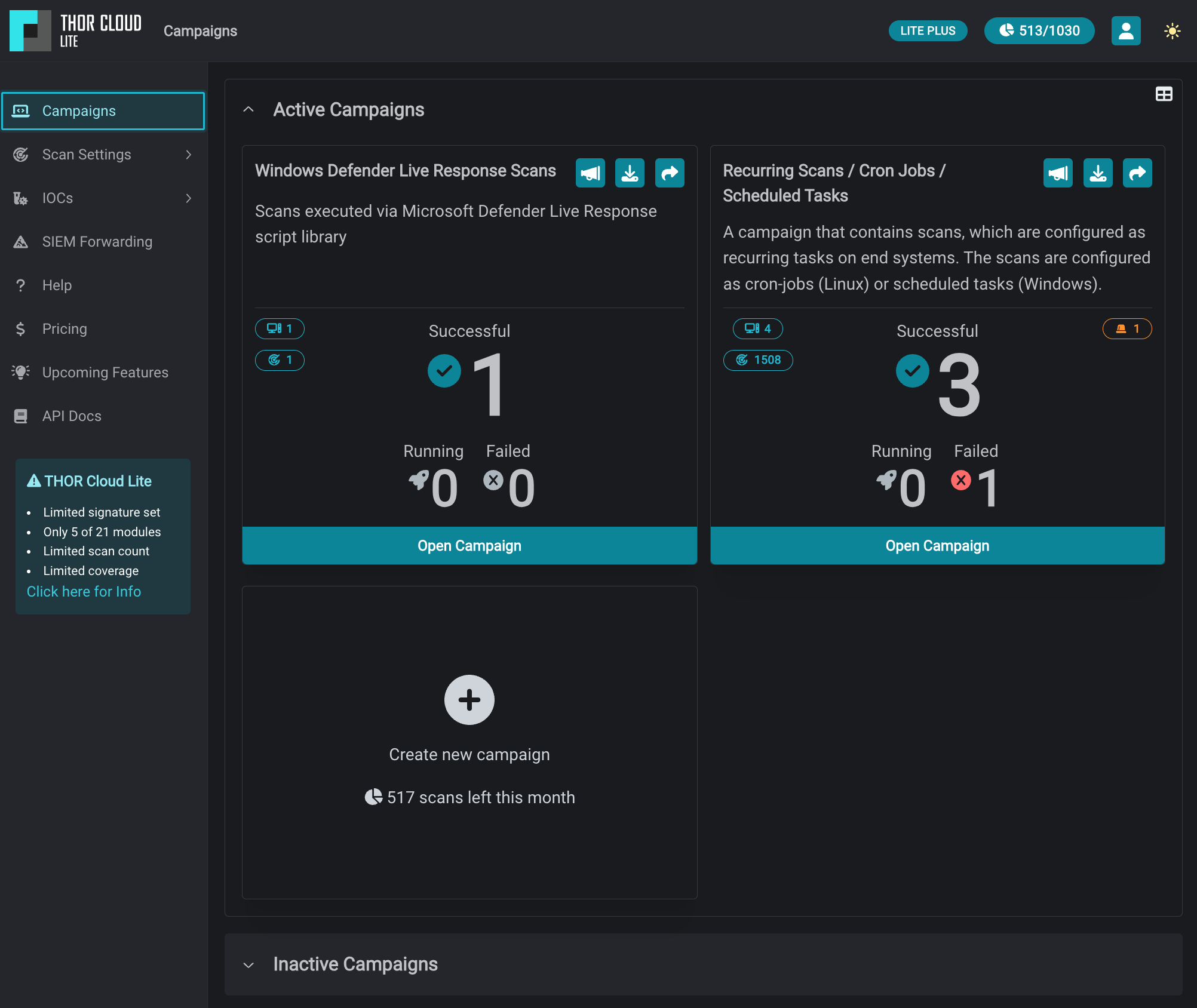This screenshot has width=1197, height=1008.
Task: Open SIEM Forwarding in sidebar
Action: pos(97,242)
